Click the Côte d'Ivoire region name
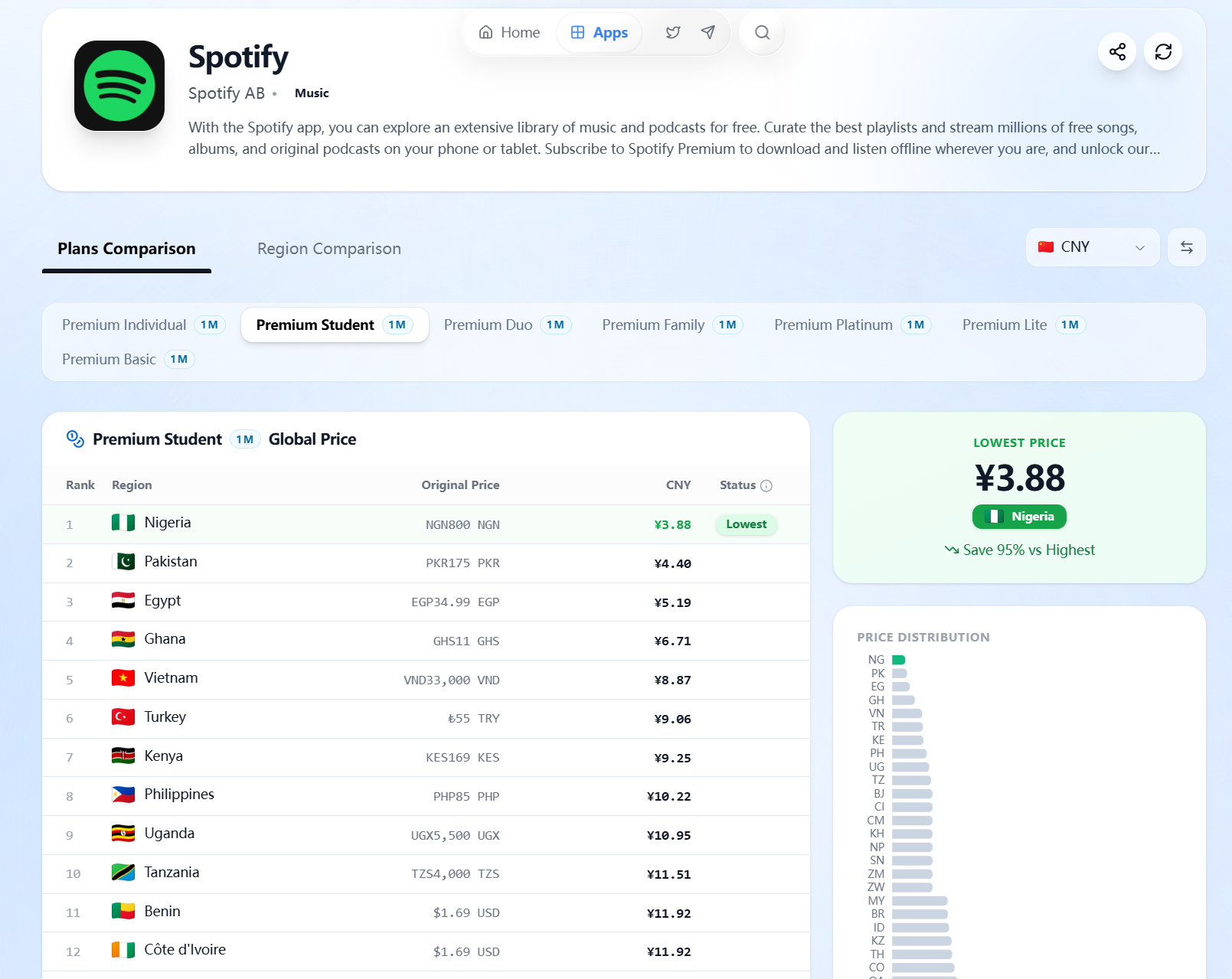The width and height of the screenshot is (1232, 979). (185, 950)
